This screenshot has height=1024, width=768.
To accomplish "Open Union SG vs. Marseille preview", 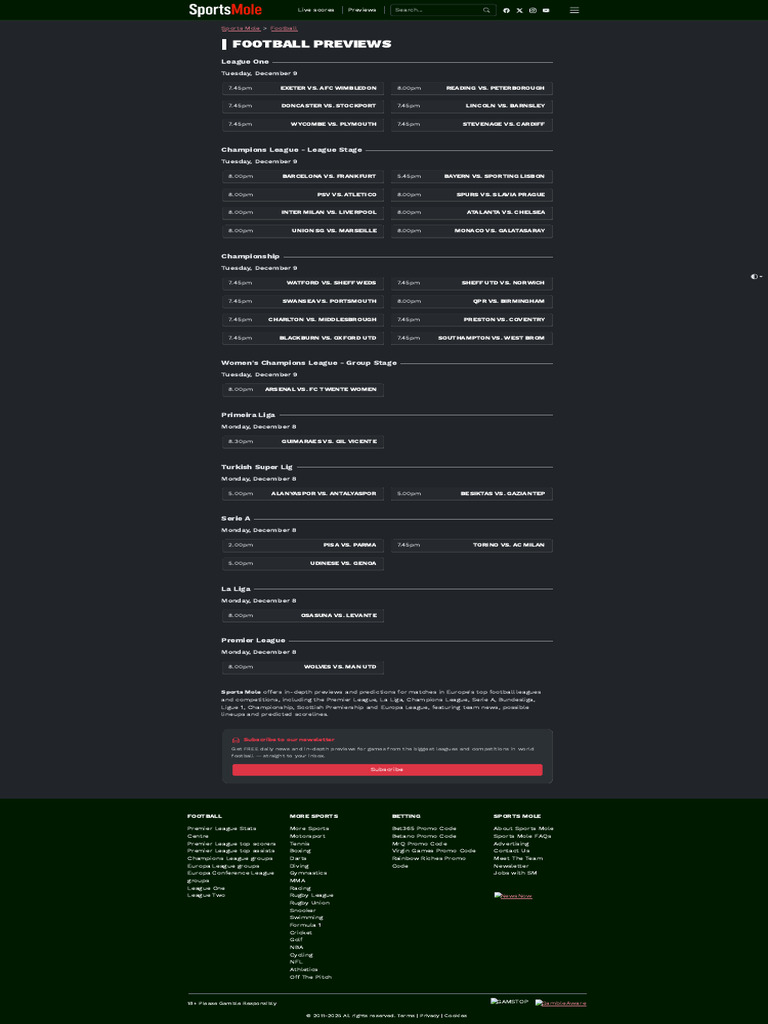I will tap(303, 231).
